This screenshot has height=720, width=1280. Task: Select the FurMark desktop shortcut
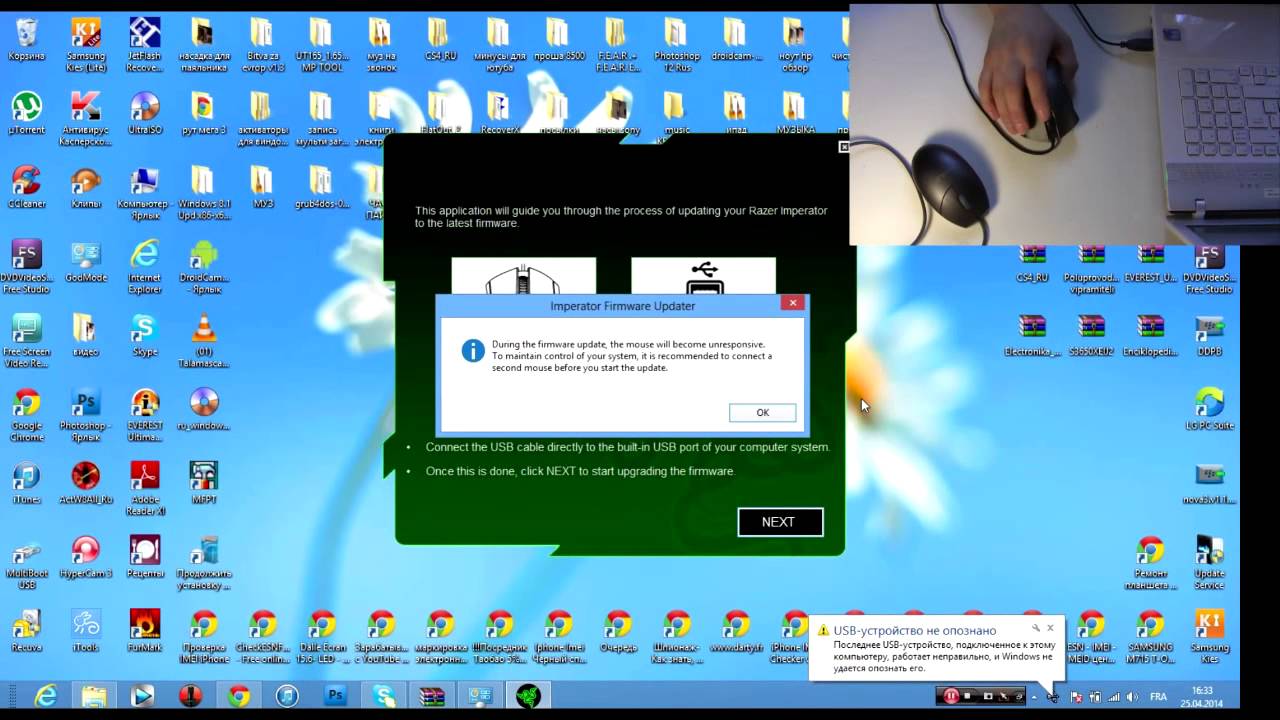[x=145, y=631]
